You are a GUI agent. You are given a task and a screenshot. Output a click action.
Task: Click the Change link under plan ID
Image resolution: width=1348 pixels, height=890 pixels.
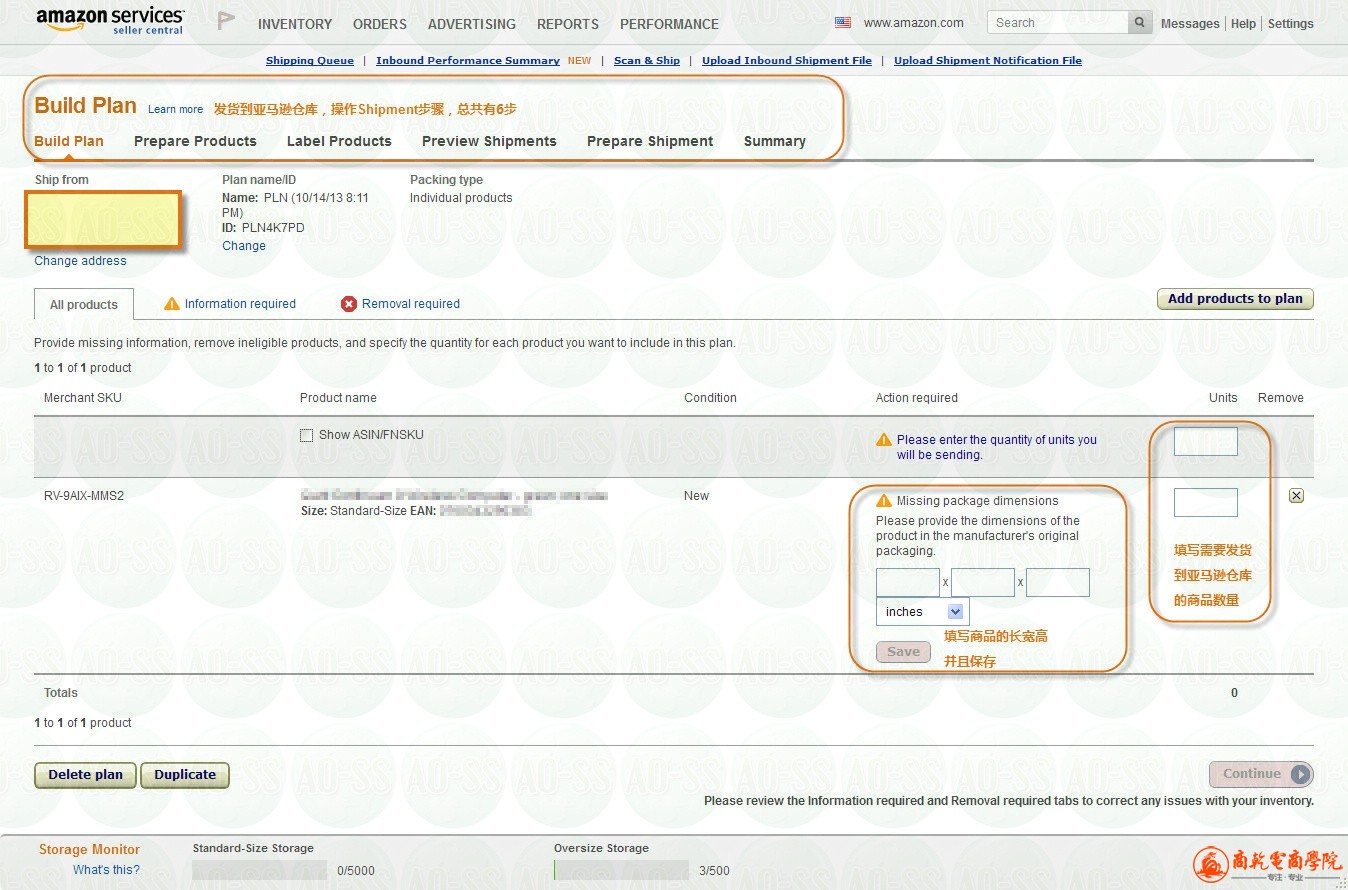pos(244,246)
